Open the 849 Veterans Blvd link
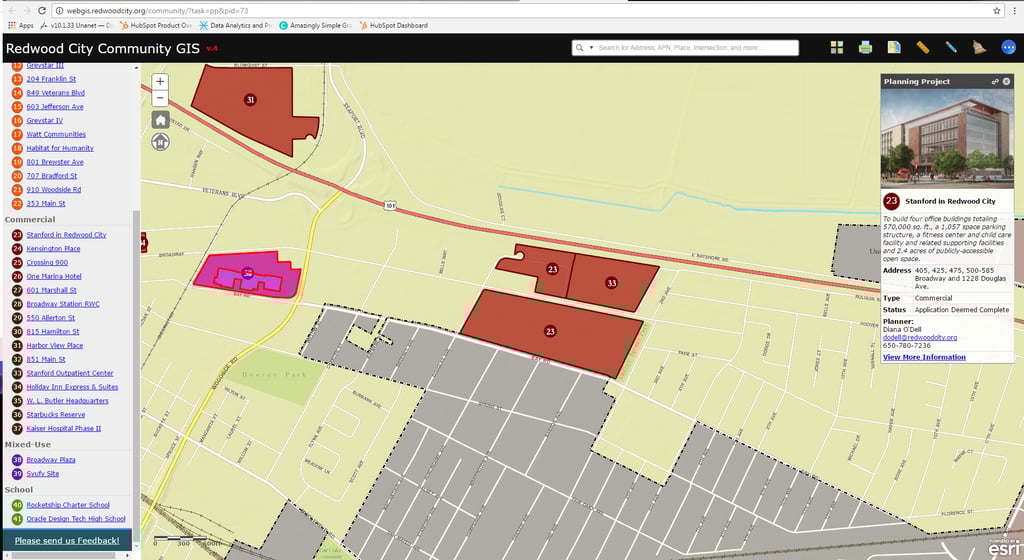Viewport: 1024px width, 560px height. (55, 93)
